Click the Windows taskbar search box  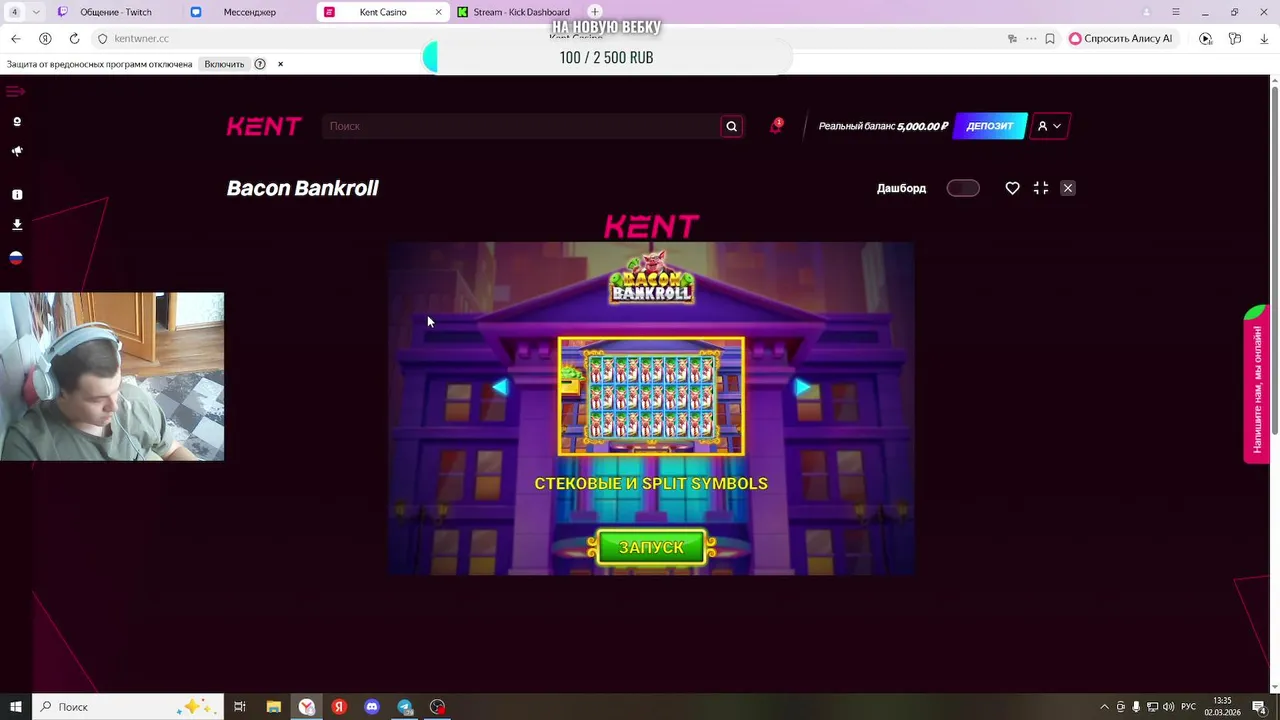(128, 707)
